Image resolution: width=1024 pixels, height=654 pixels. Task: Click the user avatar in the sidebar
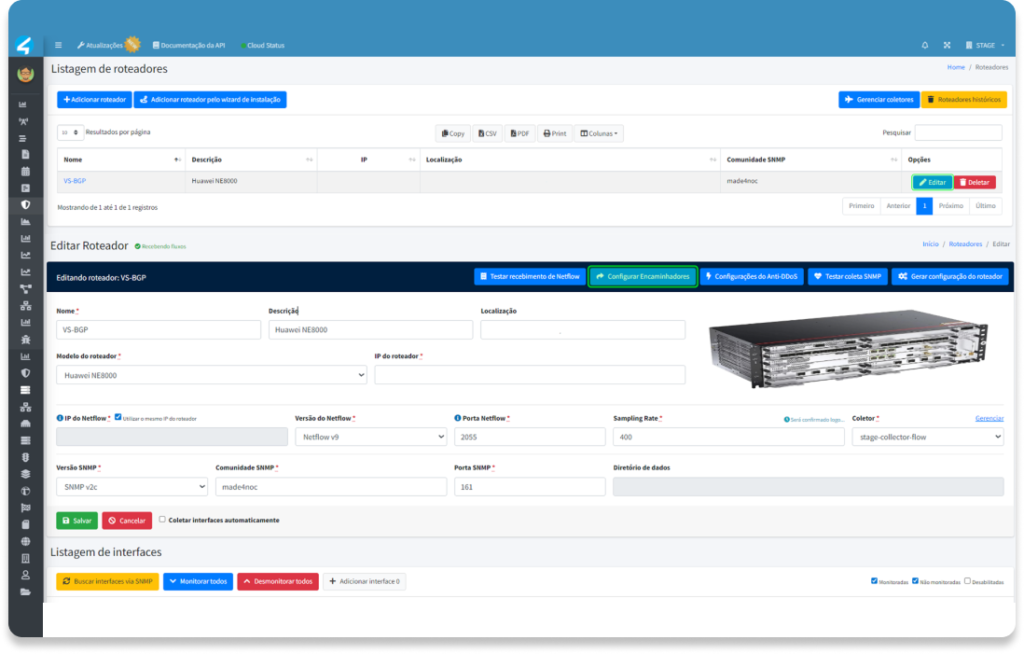point(26,74)
